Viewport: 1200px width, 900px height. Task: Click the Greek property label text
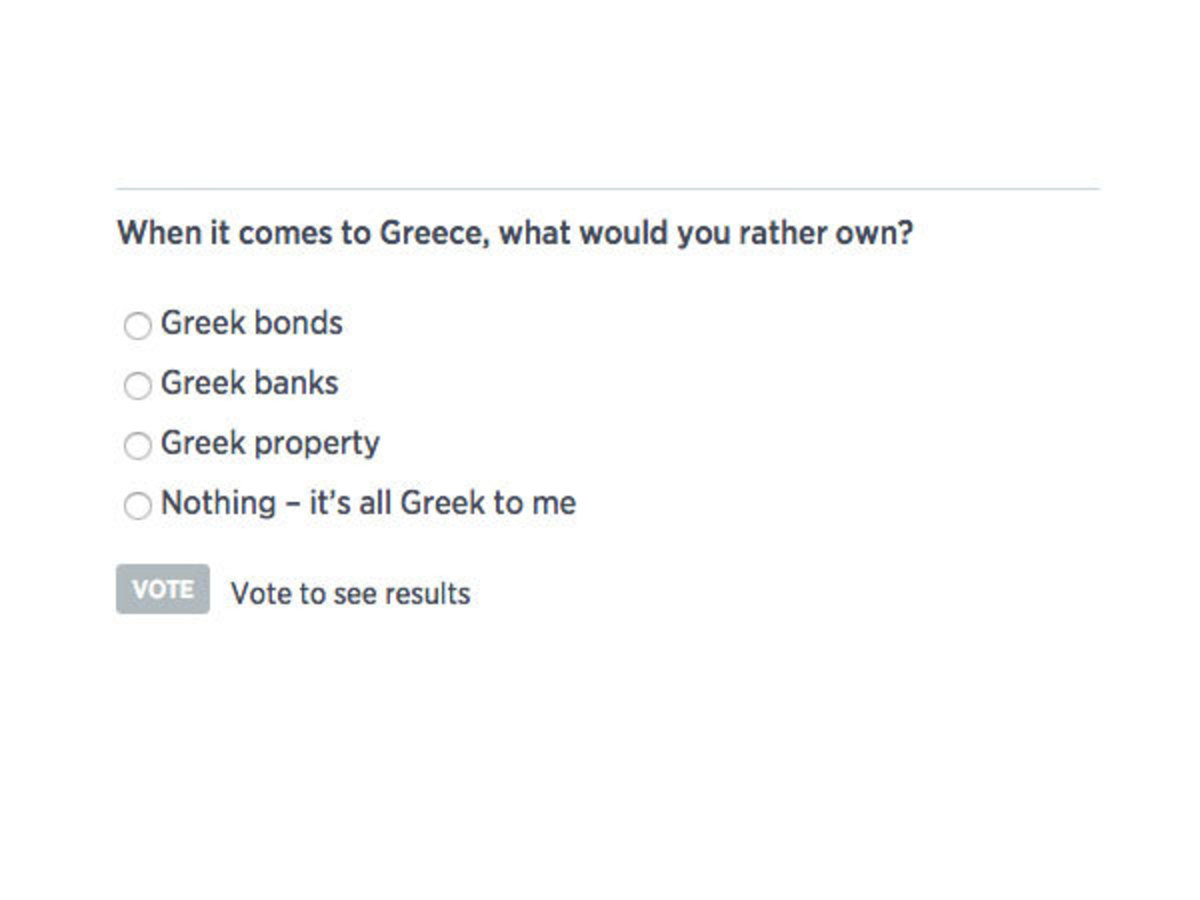(x=269, y=443)
